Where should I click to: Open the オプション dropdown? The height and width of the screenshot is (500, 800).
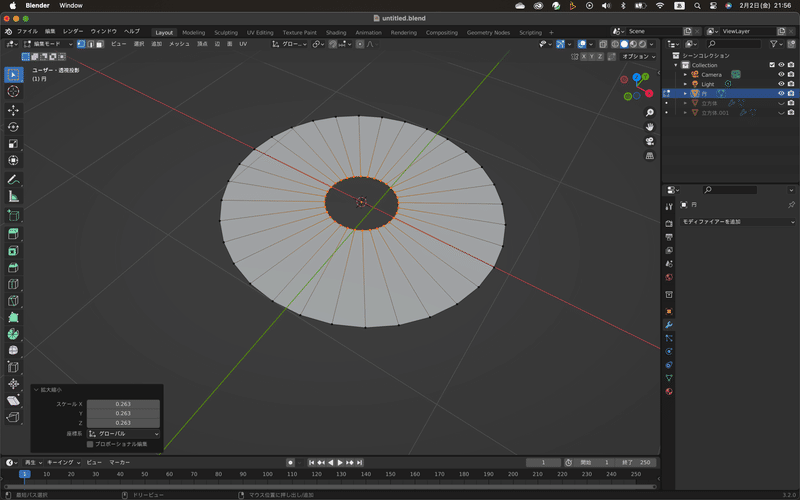click(638, 57)
